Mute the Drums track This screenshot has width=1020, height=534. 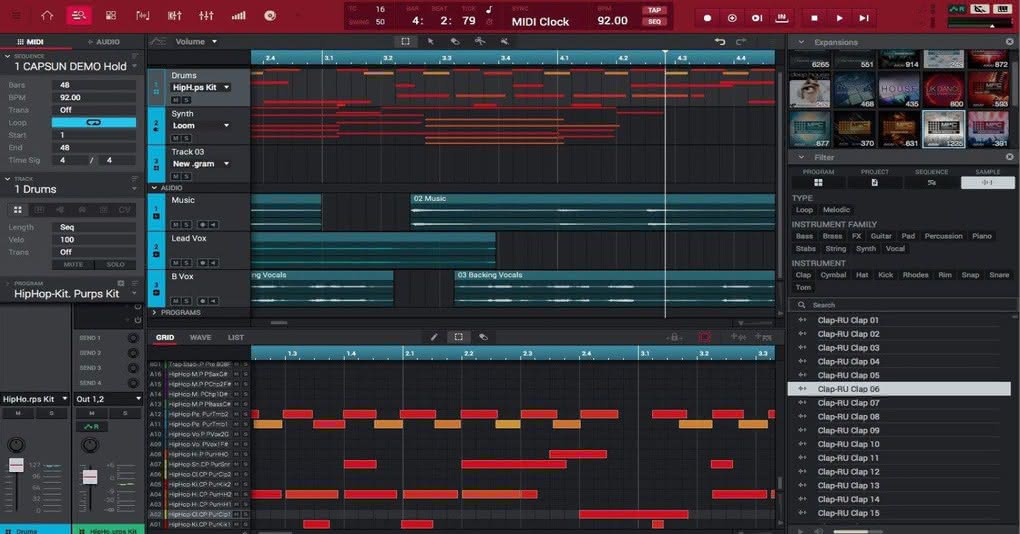coord(176,100)
